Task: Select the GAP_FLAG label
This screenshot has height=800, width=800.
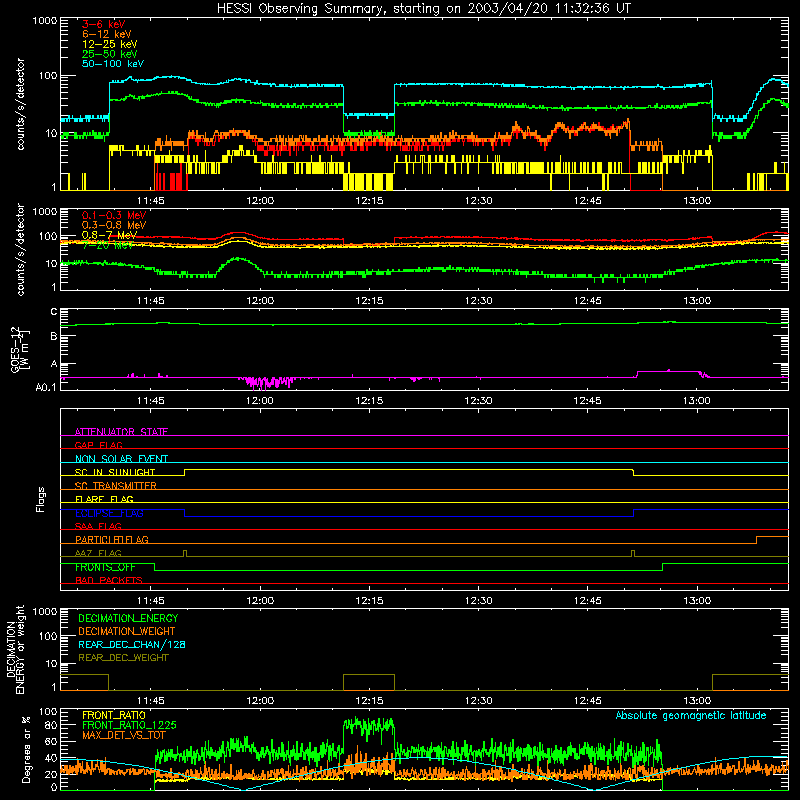Action: point(98,445)
